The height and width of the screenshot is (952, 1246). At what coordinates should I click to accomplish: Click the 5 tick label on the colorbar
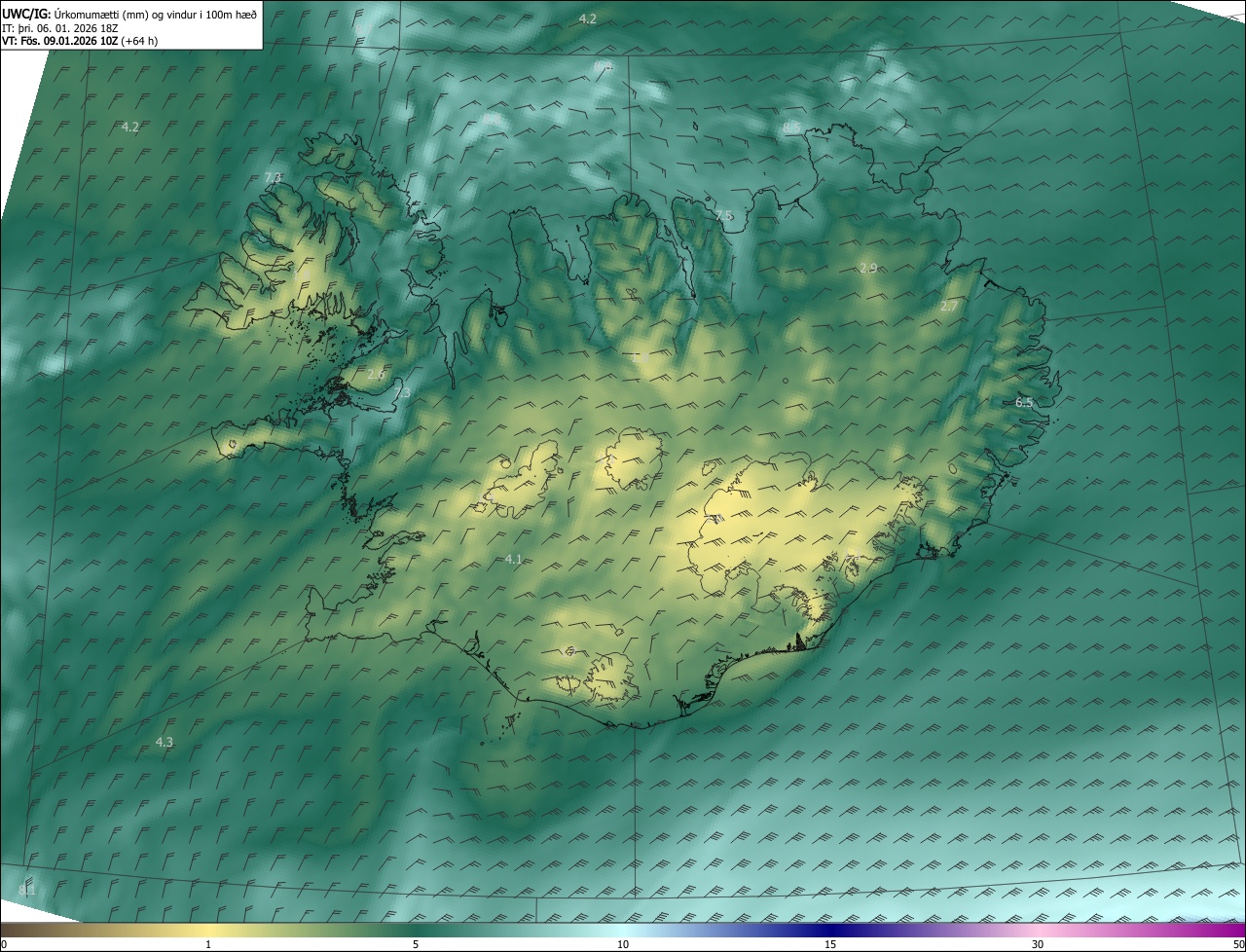(416, 945)
